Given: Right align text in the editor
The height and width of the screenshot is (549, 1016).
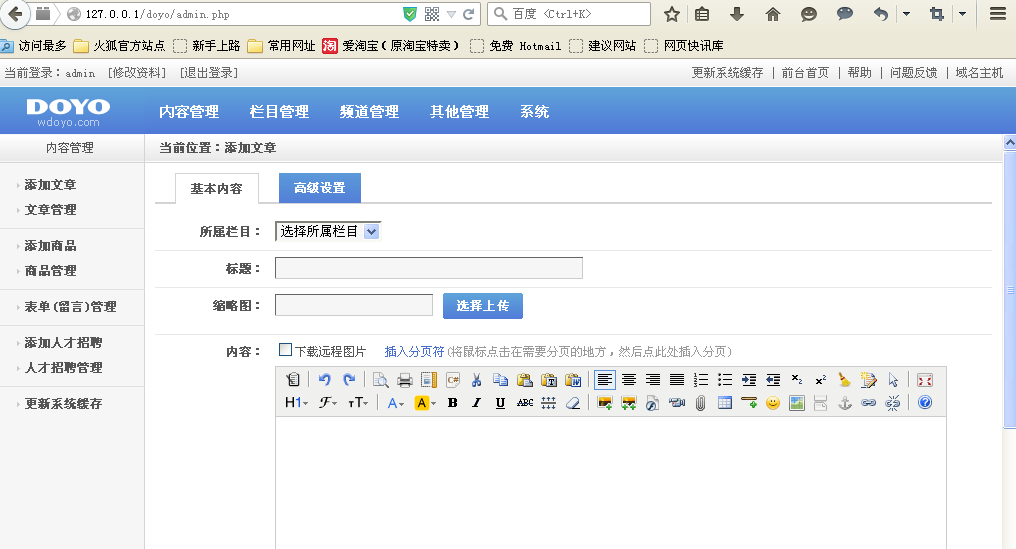Looking at the screenshot, I should [652, 380].
